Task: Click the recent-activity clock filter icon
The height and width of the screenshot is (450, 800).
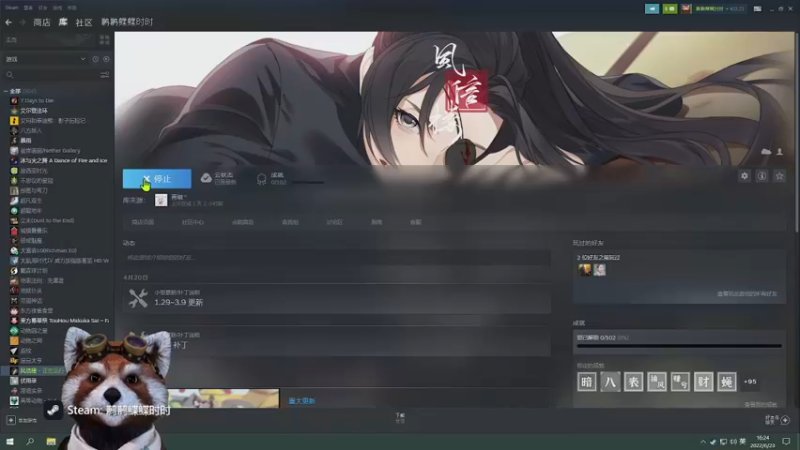Action: (95, 59)
